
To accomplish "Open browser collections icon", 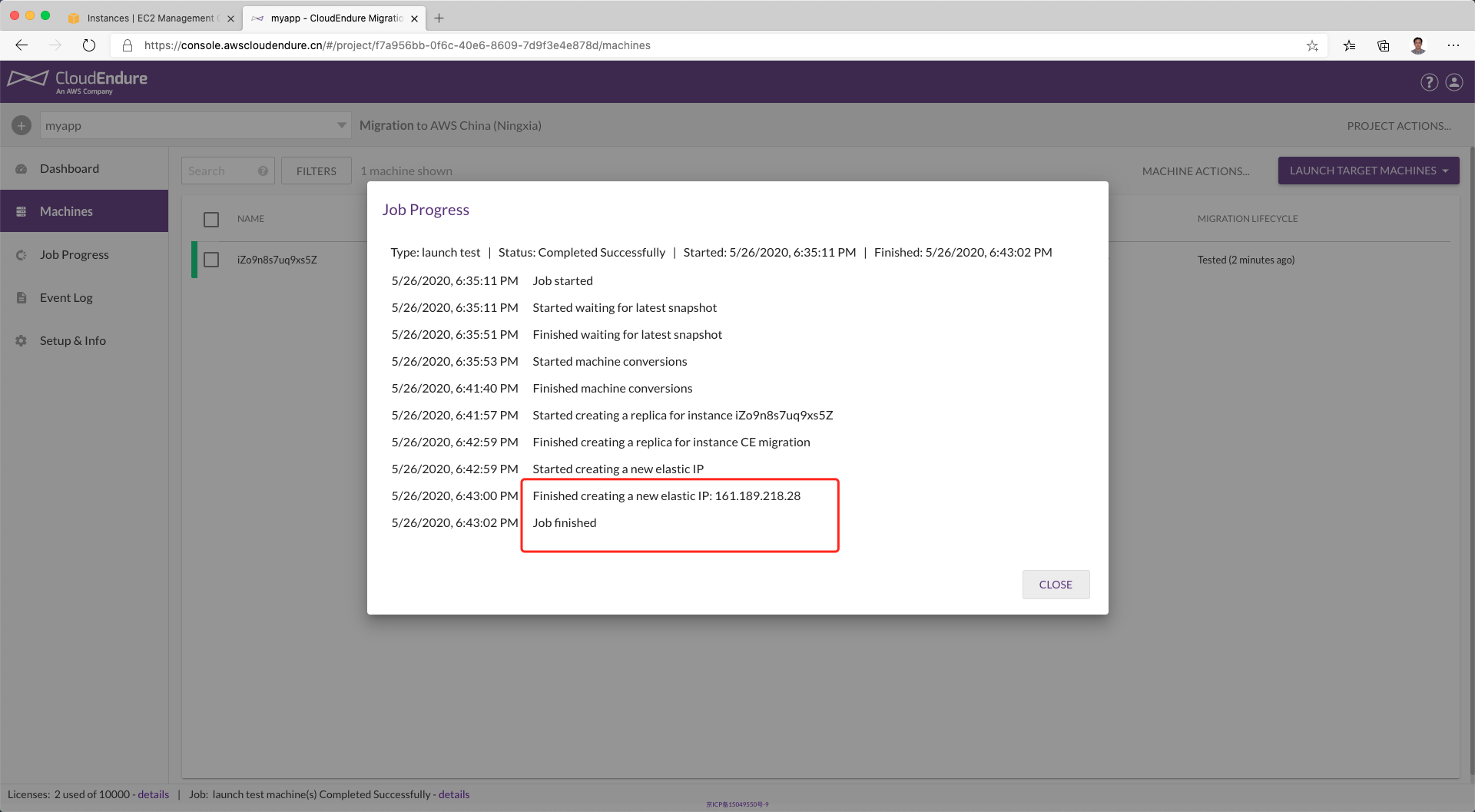I will tap(1383, 45).
